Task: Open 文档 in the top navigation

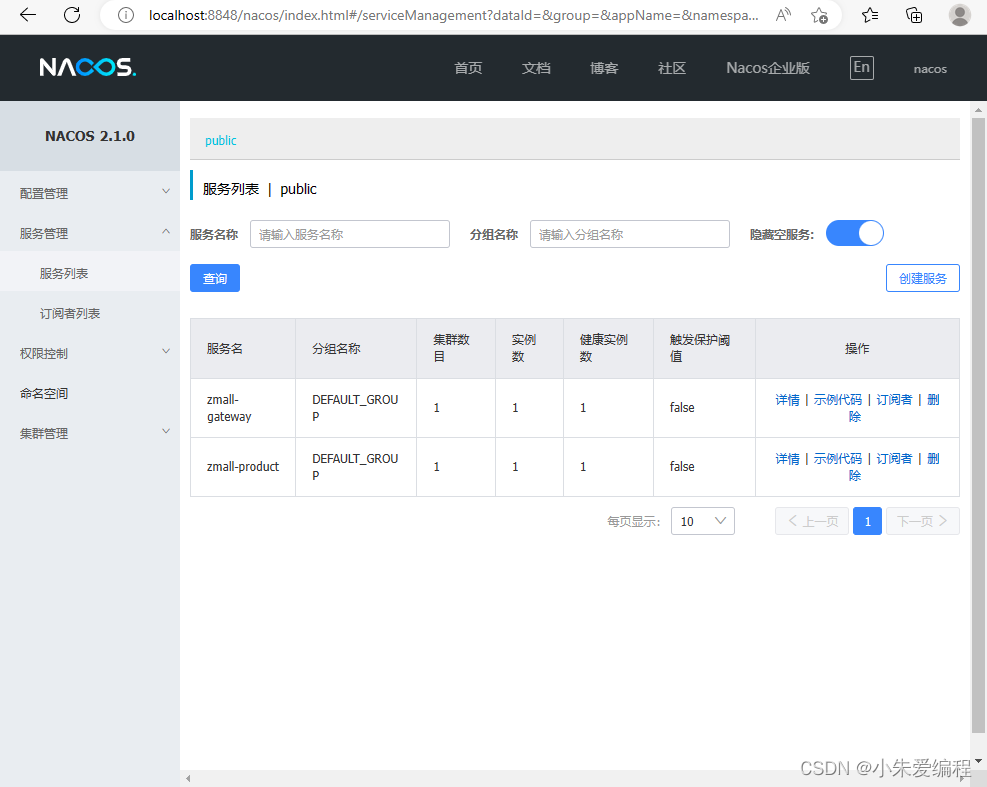Action: point(536,68)
